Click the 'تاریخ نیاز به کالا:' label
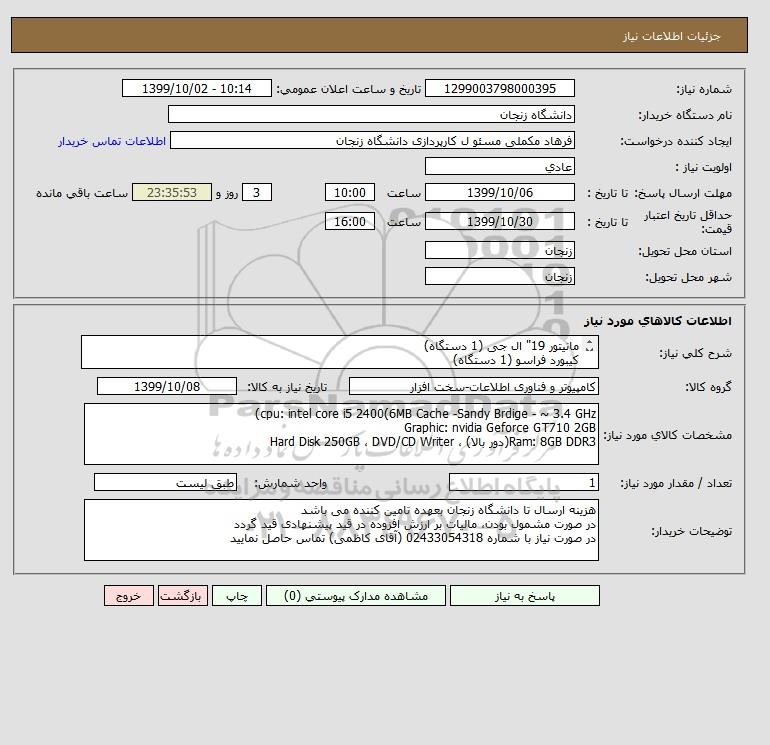The height and width of the screenshot is (745, 770). point(287,387)
